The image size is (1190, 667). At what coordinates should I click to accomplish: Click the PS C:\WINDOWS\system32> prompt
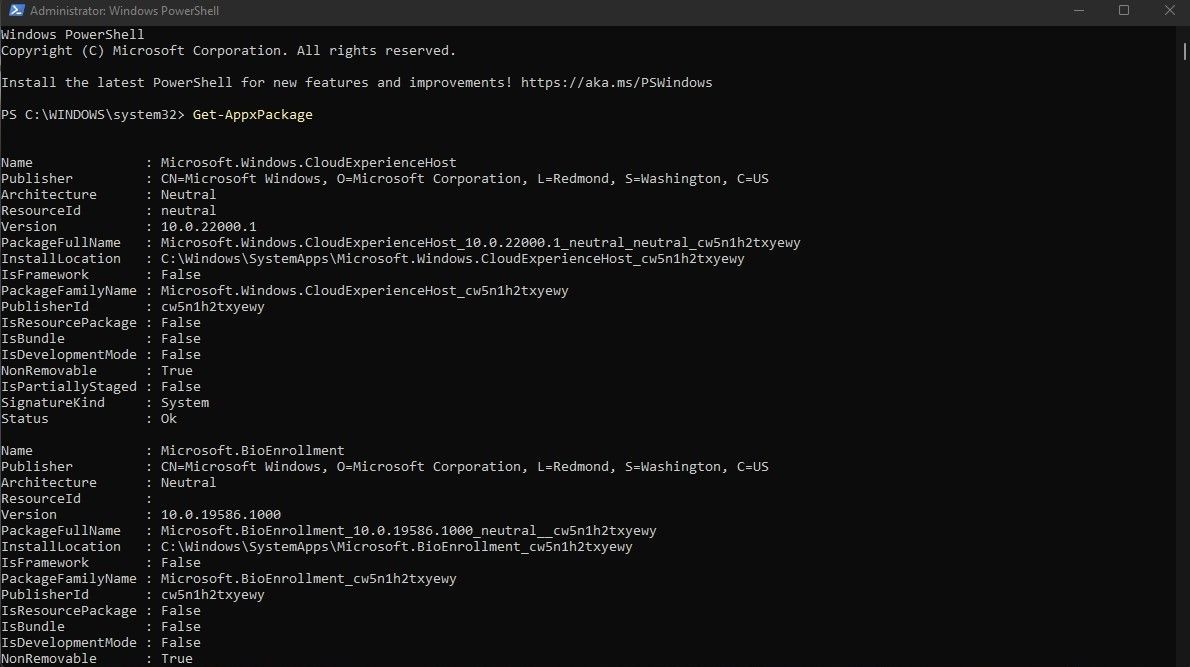93,114
